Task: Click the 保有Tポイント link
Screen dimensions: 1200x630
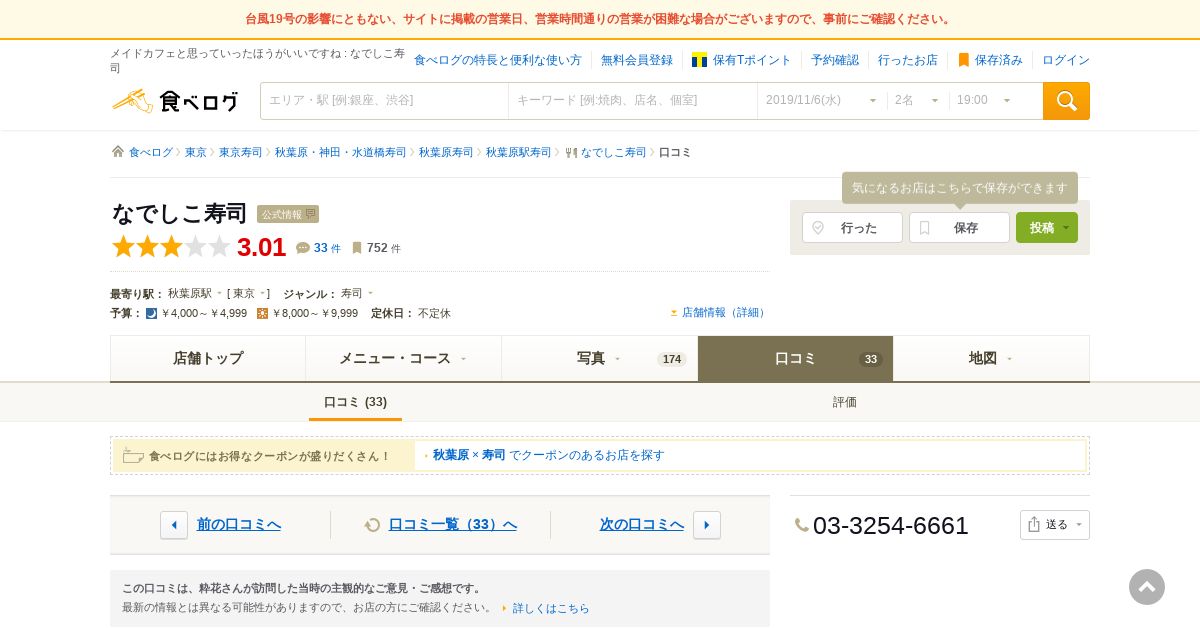Action: (752, 60)
